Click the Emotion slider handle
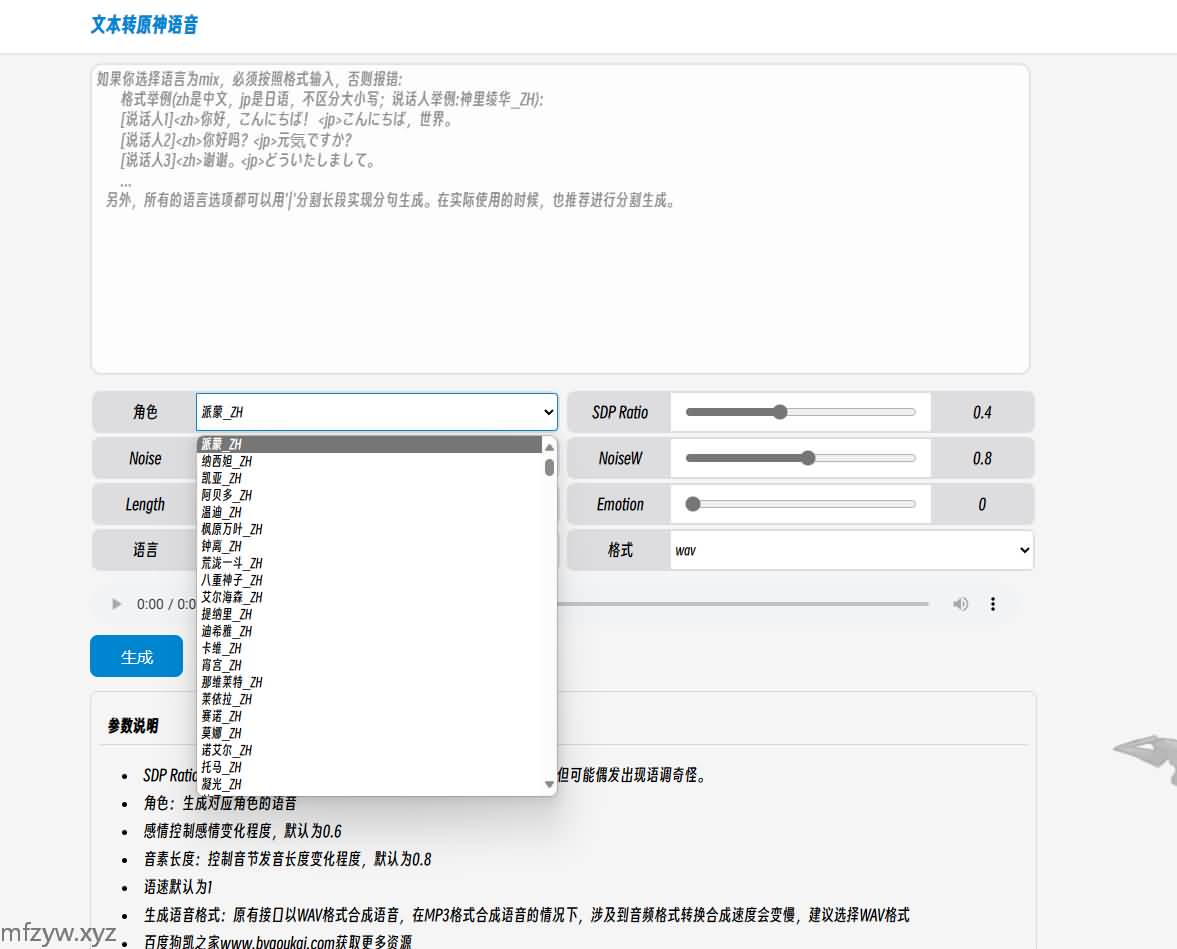 693,504
